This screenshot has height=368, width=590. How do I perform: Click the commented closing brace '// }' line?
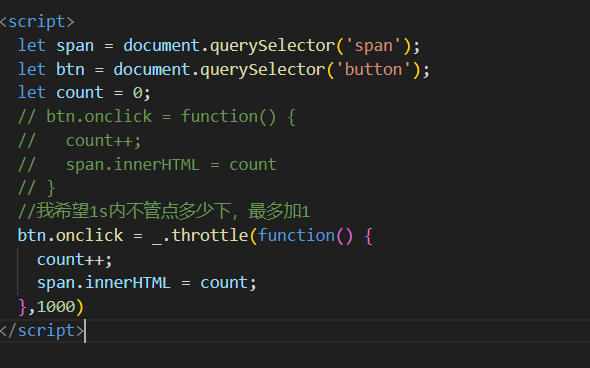[37, 188]
